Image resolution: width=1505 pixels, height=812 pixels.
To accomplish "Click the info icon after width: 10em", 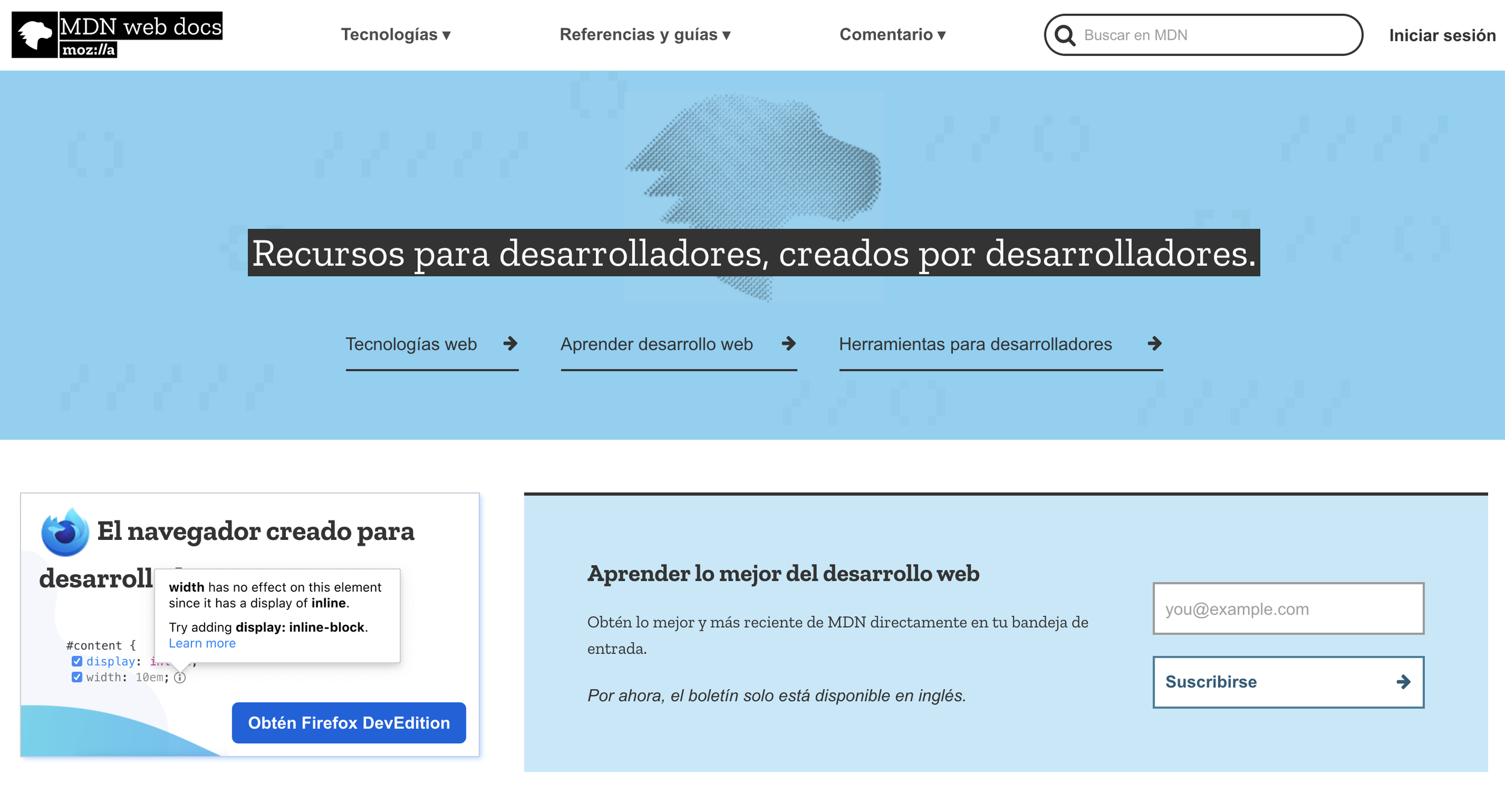I will [180, 678].
